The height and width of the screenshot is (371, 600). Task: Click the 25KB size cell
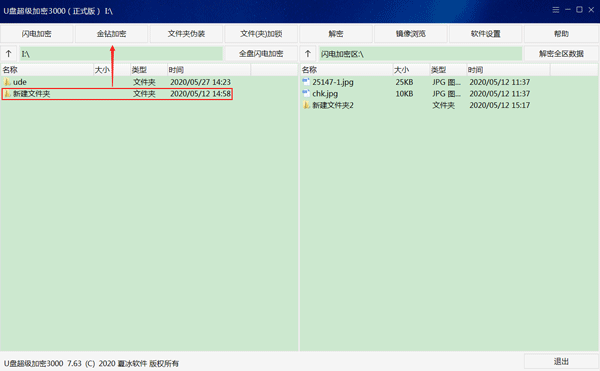coord(404,82)
